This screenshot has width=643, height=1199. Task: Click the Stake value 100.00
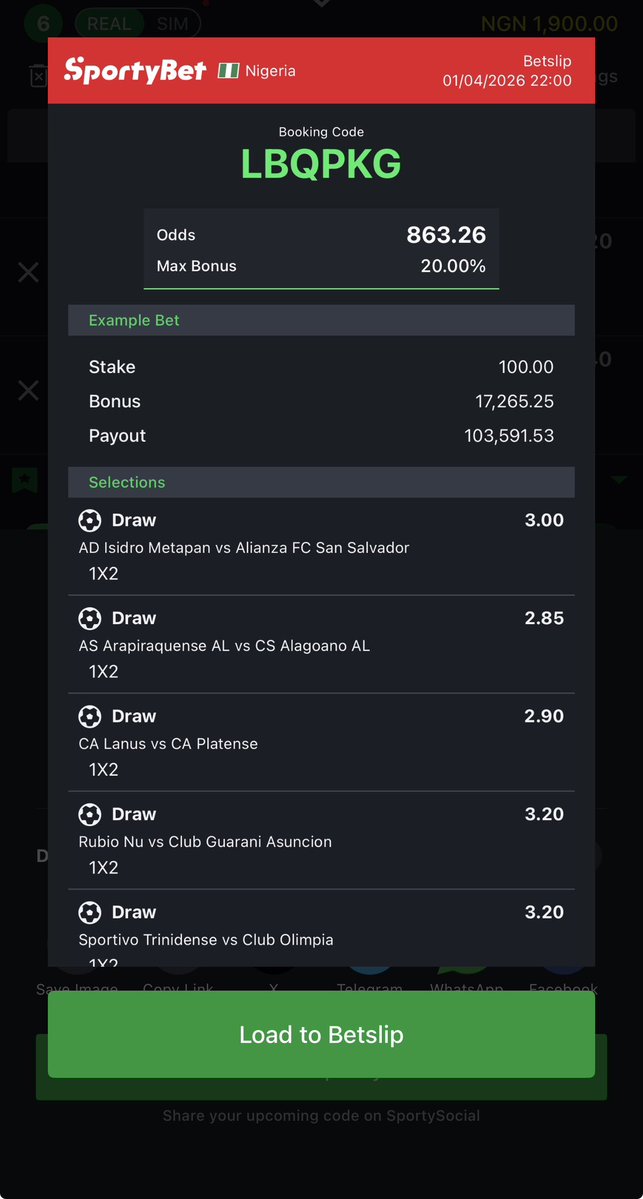tap(526, 367)
